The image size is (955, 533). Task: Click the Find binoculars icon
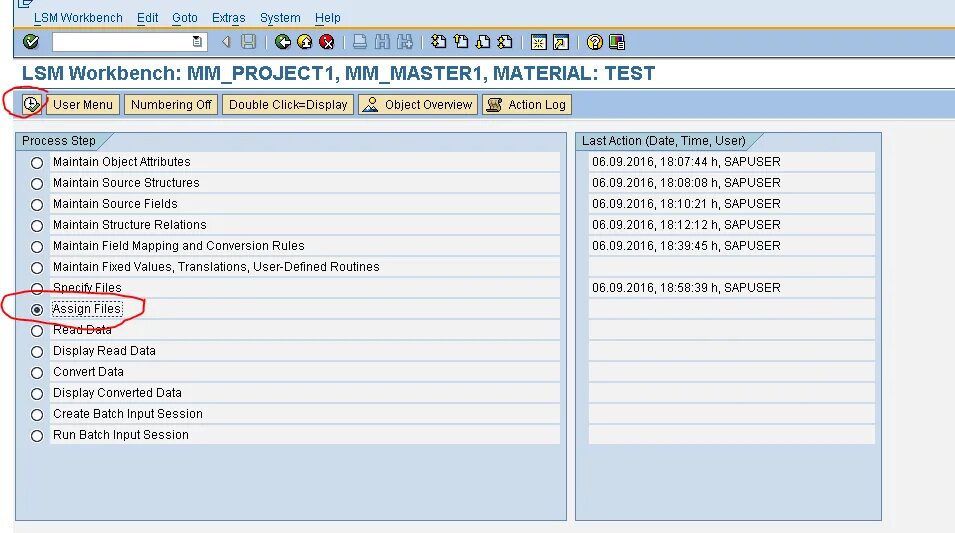pos(382,41)
